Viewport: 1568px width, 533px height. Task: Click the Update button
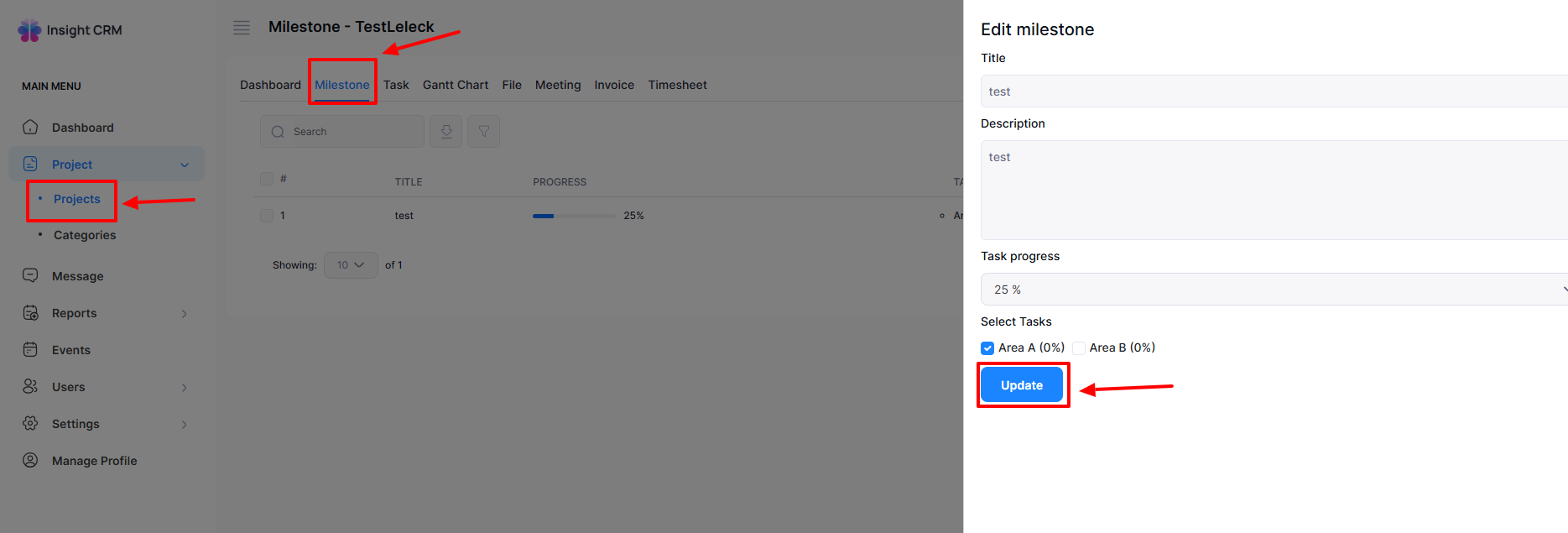pos(1022,385)
